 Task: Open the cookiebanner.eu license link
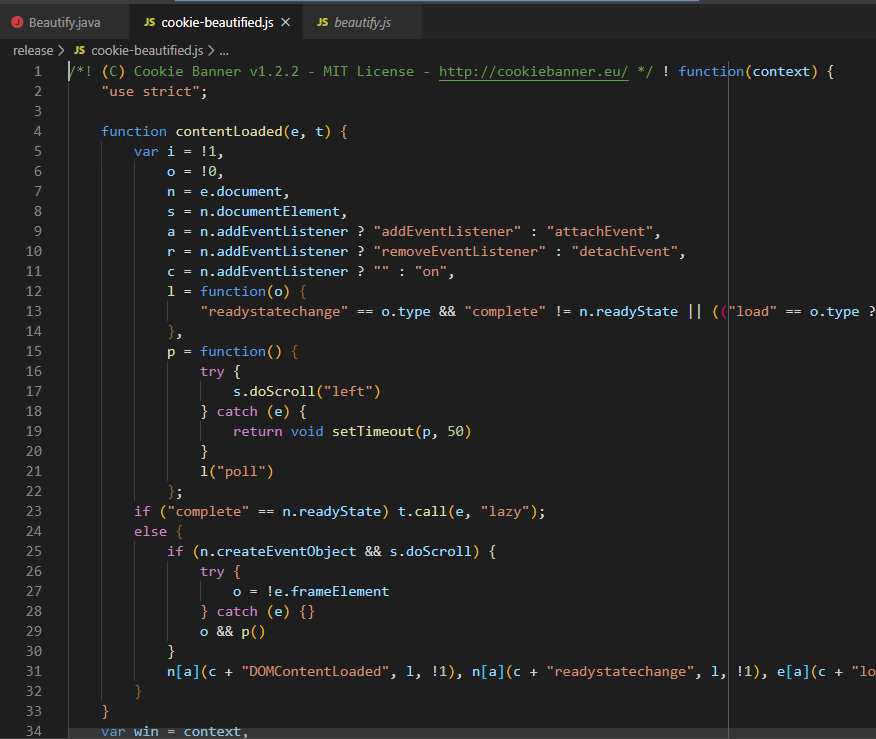533,71
